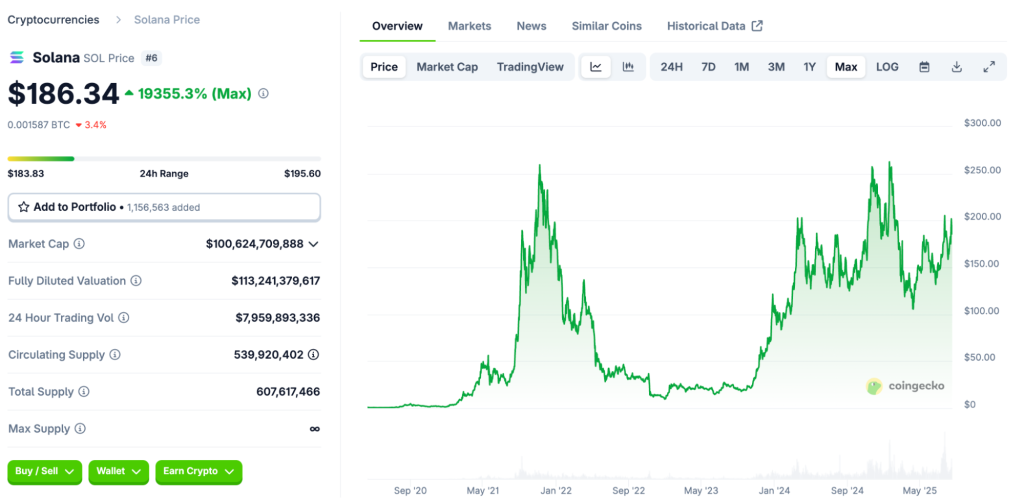Switch to the Markets tab

[469, 26]
